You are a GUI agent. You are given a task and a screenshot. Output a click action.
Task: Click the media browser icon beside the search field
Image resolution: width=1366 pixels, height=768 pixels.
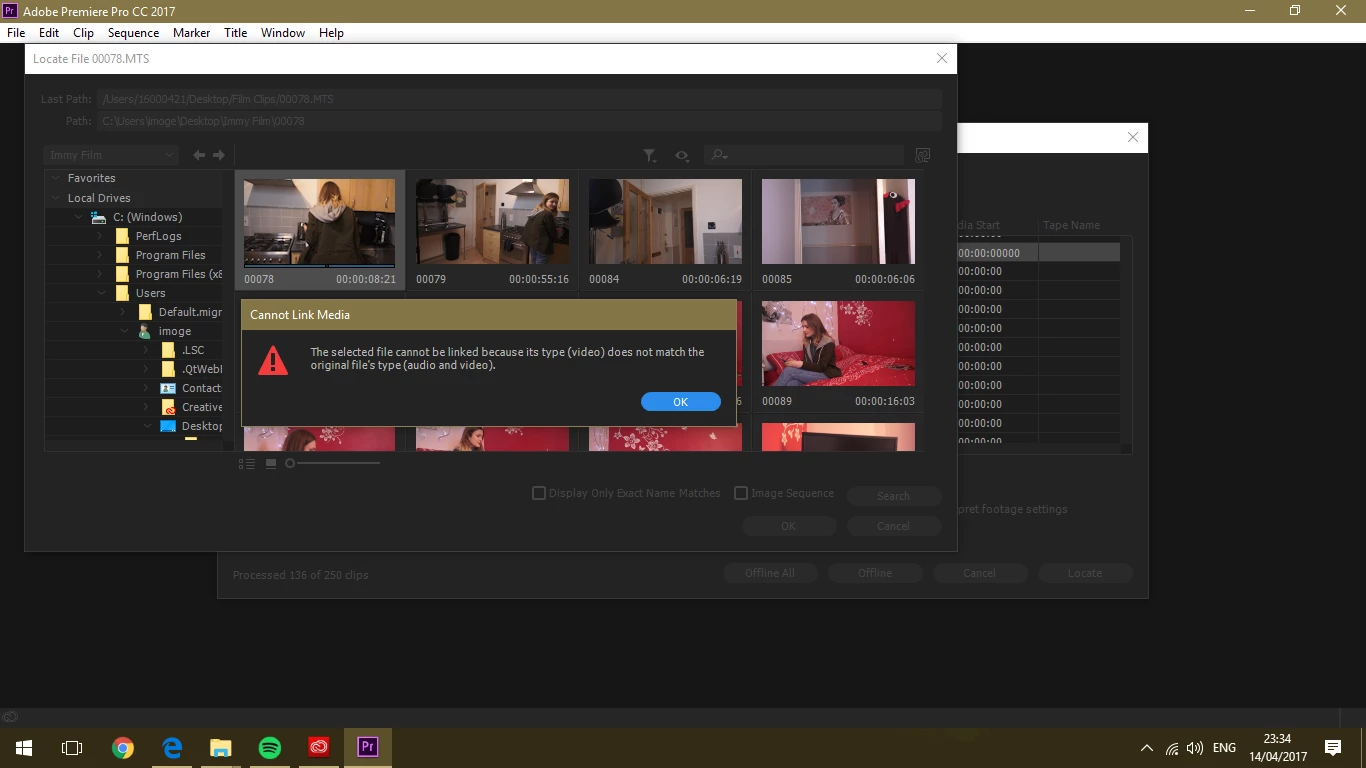(x=923, y=155)
